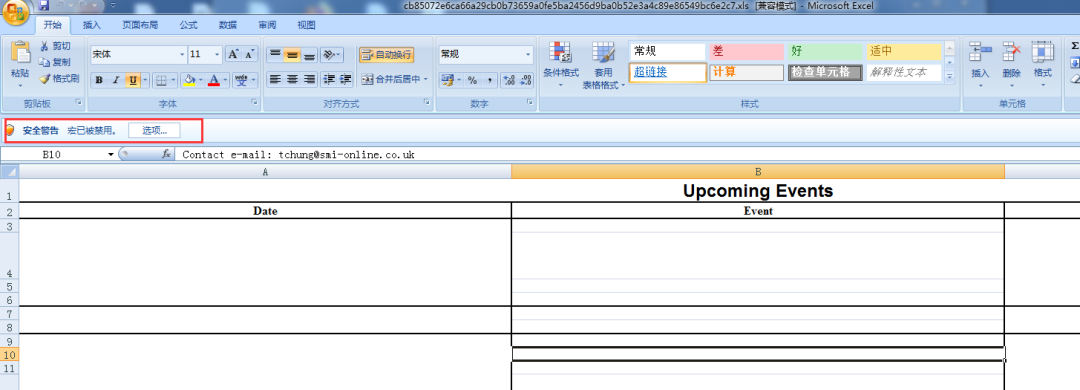Click the 选项... security warning button

pos(154,130)
